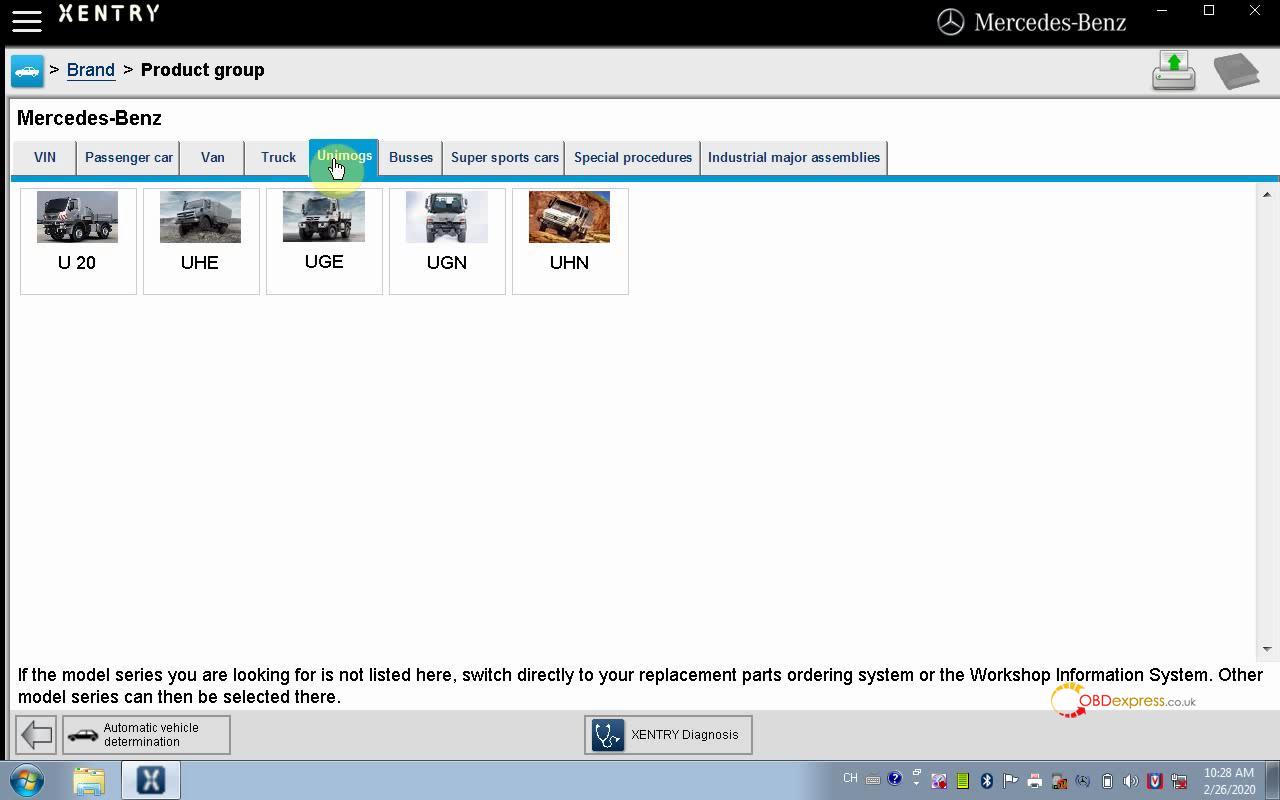The image size is (1280, 800).
Task: Click the blue help question mark tray icon
Action: 895,778
